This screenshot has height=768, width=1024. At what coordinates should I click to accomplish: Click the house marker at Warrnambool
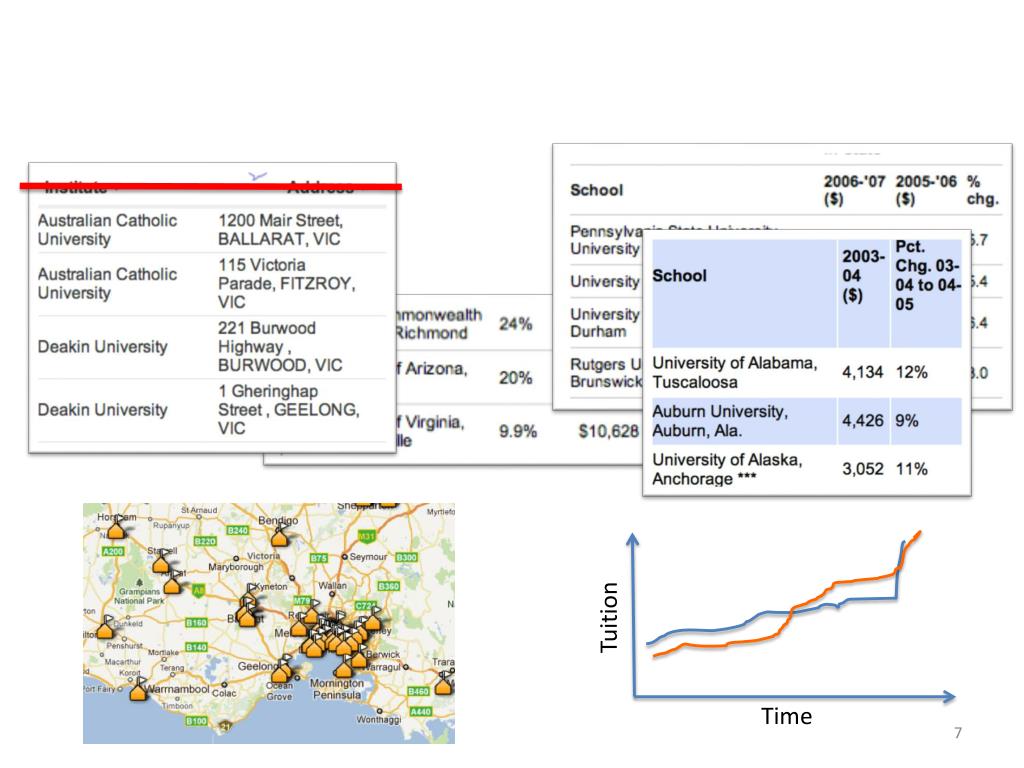pyautogui.click(x=138, y=691)
